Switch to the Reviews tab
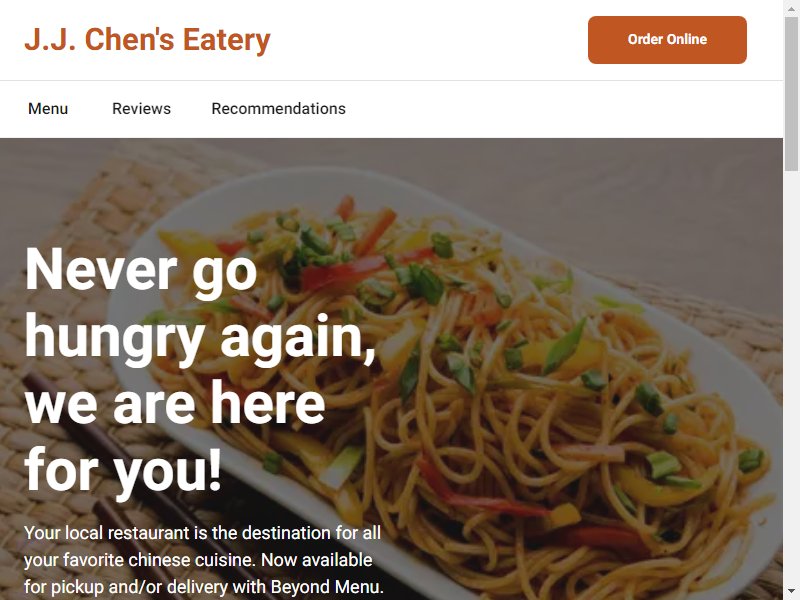 click(x=141, y=109)
